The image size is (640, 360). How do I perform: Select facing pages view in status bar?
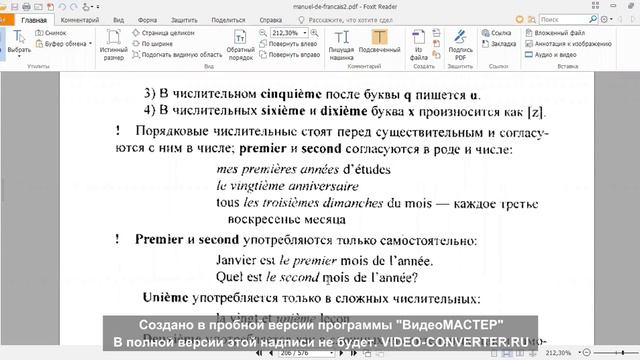(x=520, y=353)
